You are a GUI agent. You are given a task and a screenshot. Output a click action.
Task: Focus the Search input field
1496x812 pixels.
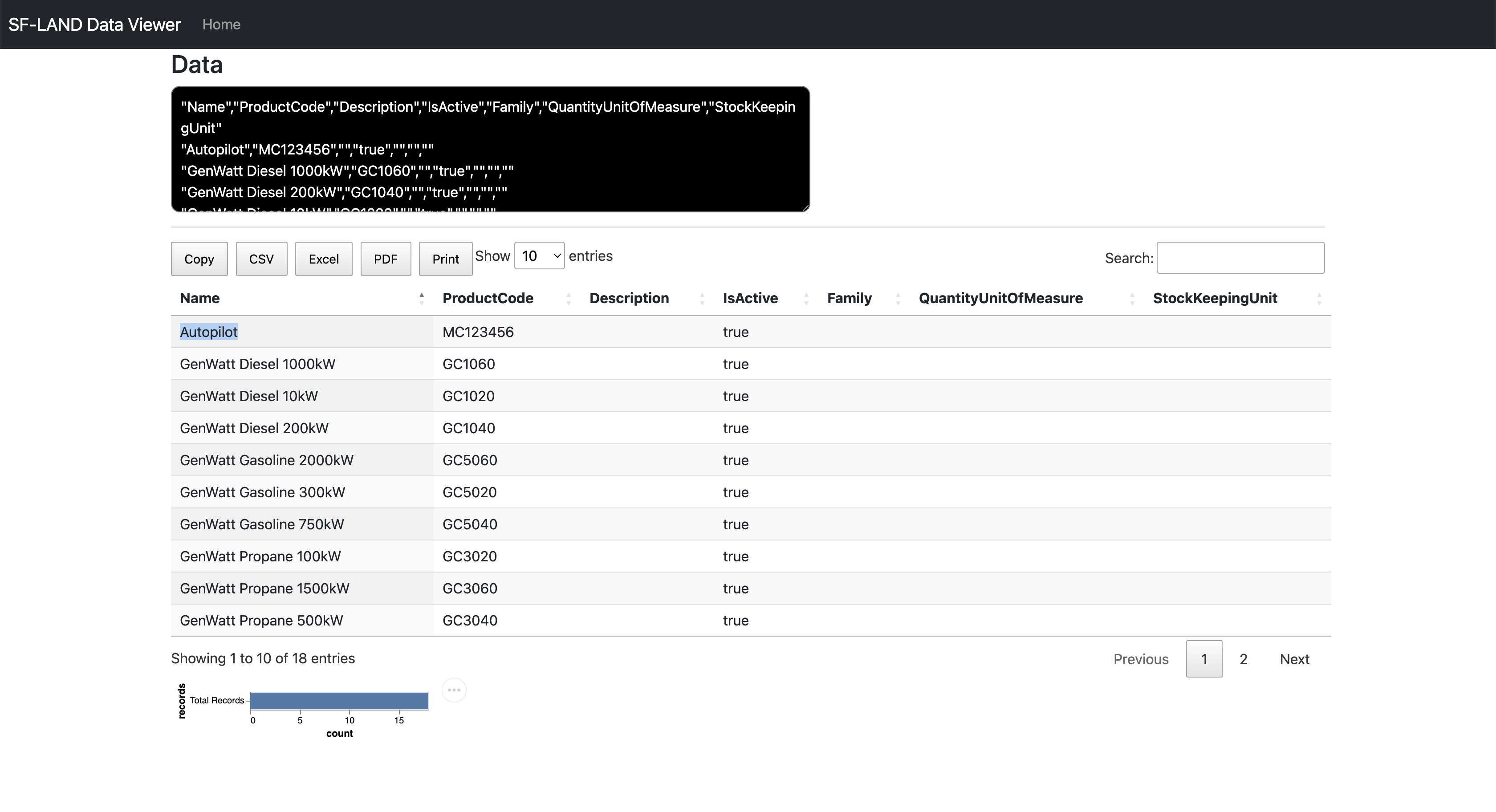coord(1240,258)
